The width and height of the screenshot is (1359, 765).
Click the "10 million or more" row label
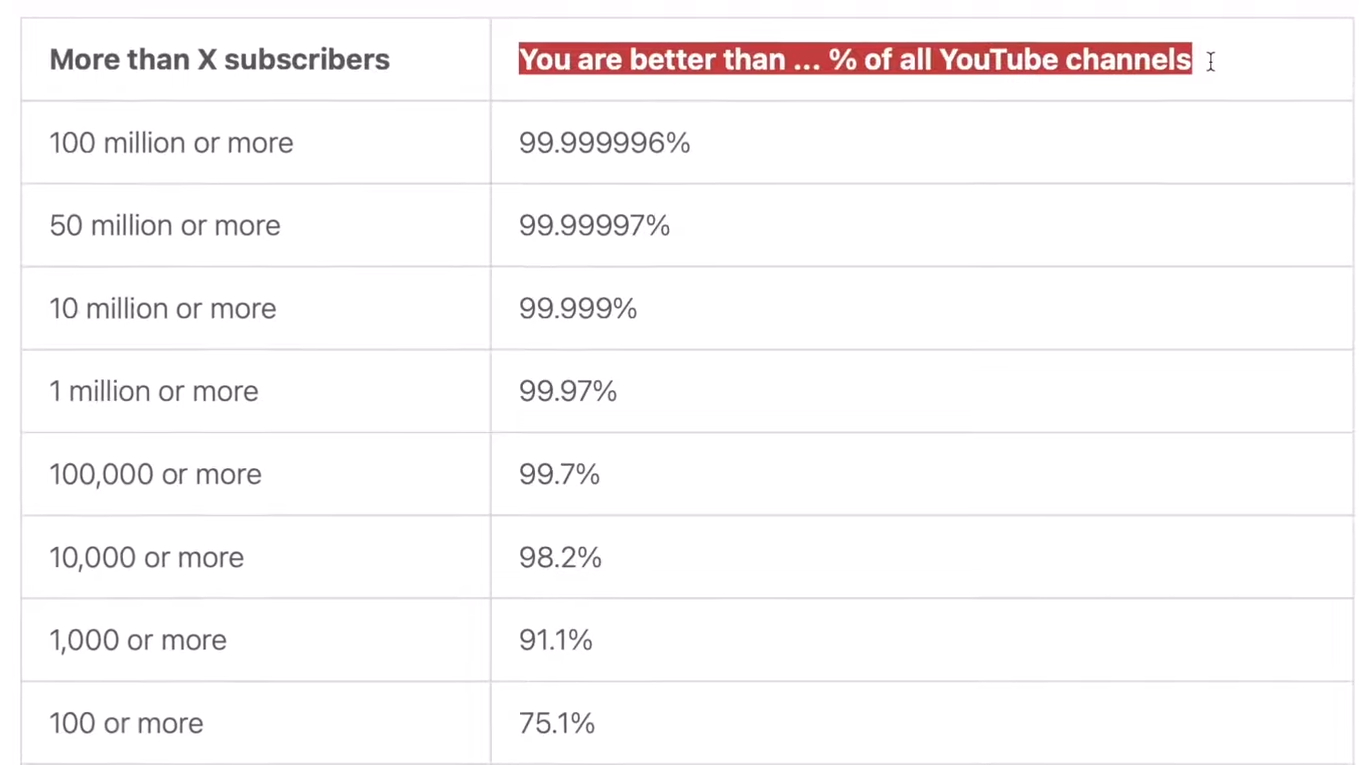click(x=163, y=309)
